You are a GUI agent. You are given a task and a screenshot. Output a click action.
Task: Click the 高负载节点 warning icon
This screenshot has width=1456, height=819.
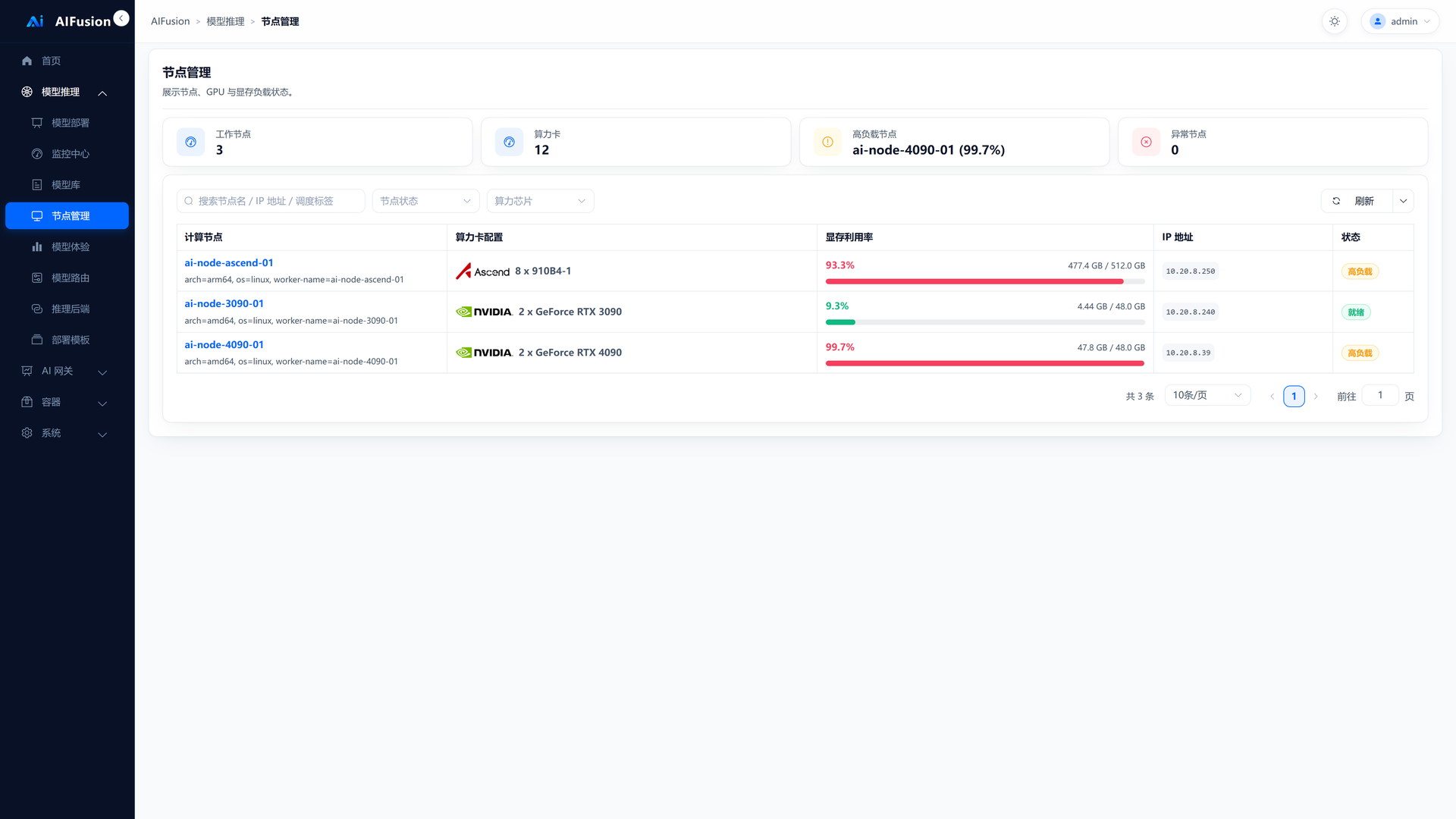pos(828,142)
